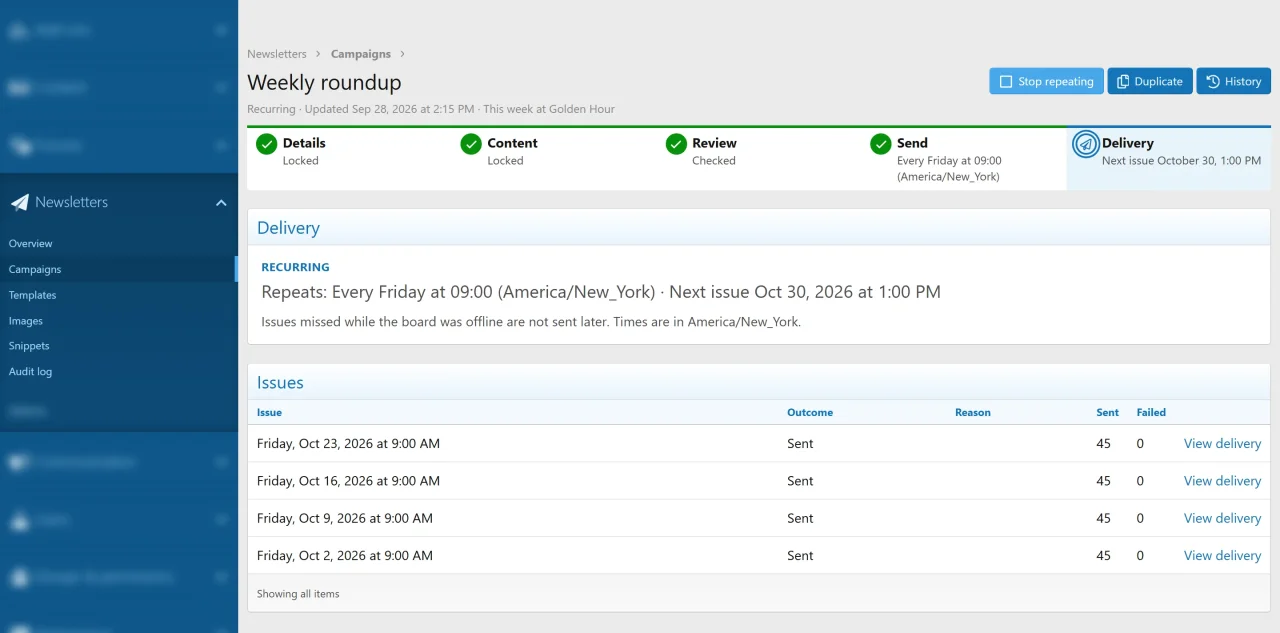
Task: Click the green check icon beside Send
Action: coord(881,144)
